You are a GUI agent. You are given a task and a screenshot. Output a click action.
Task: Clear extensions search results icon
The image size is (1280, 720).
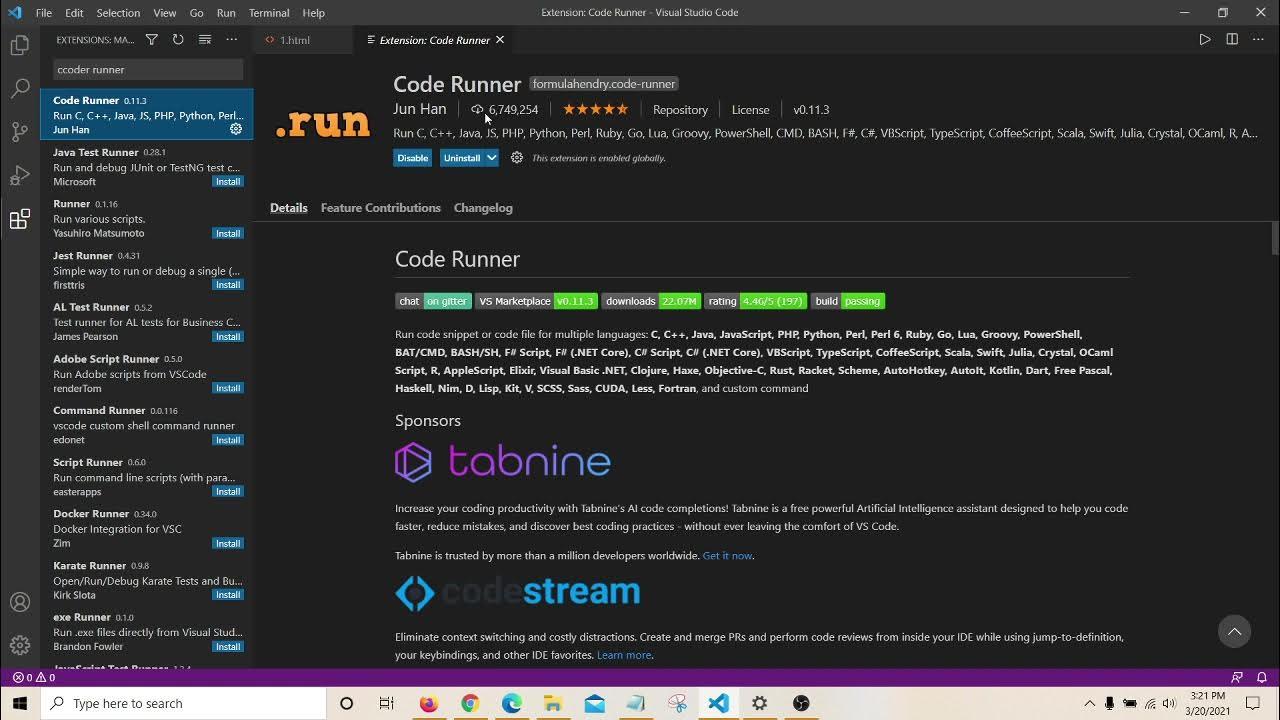point(205,40)
